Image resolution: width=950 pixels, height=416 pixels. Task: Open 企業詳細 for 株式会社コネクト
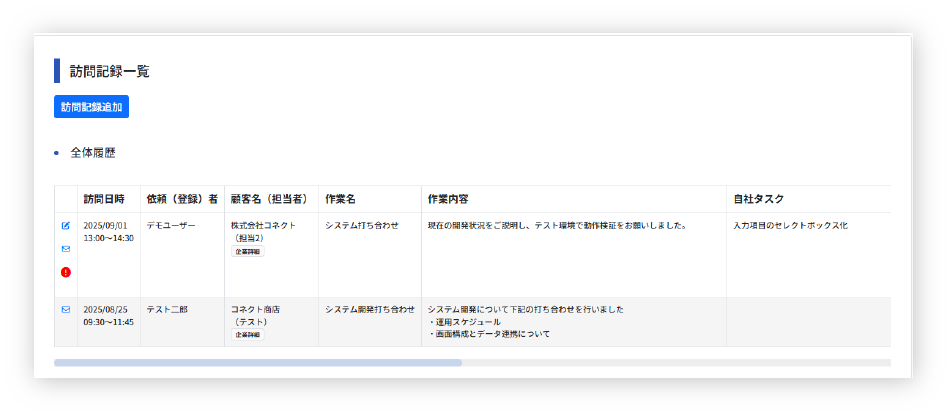[x=248, y=252]
